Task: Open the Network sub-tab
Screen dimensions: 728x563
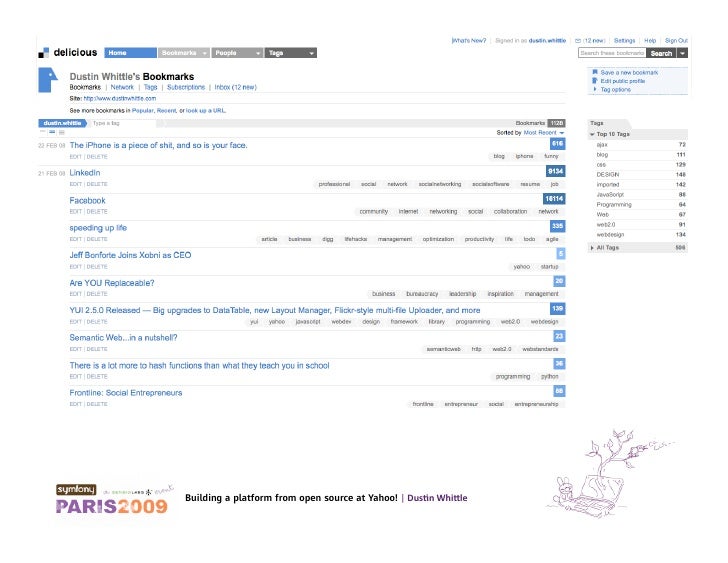Action: coord(122,87)
